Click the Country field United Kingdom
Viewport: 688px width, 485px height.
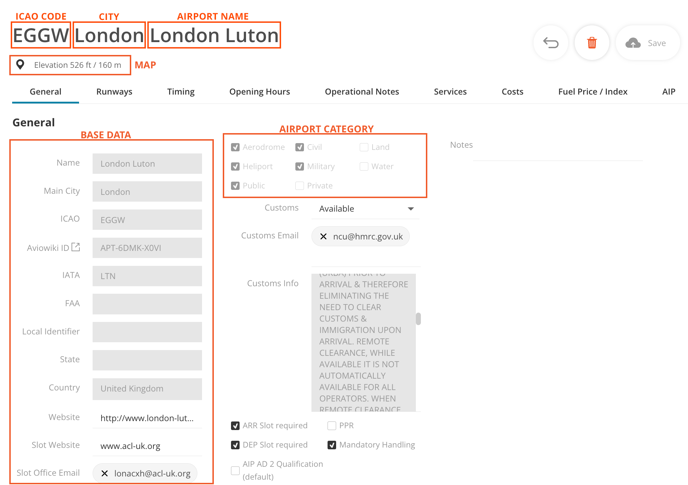(147, 389)
